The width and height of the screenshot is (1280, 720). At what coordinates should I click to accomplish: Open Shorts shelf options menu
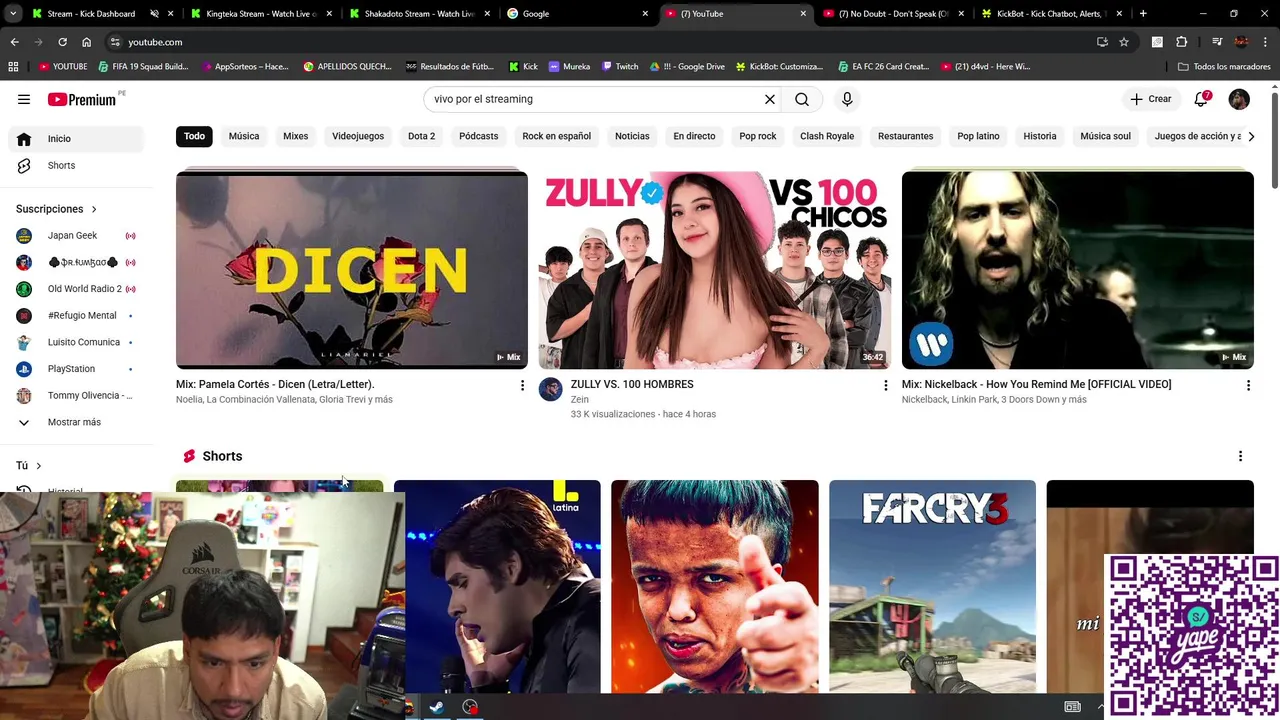coord(1240,456)
